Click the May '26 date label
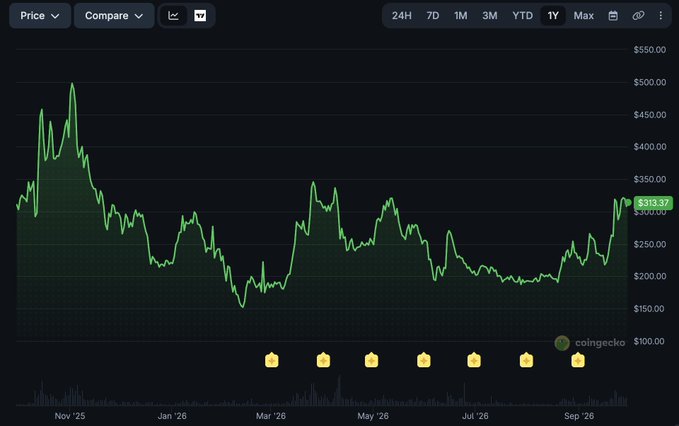 (373, 416)
